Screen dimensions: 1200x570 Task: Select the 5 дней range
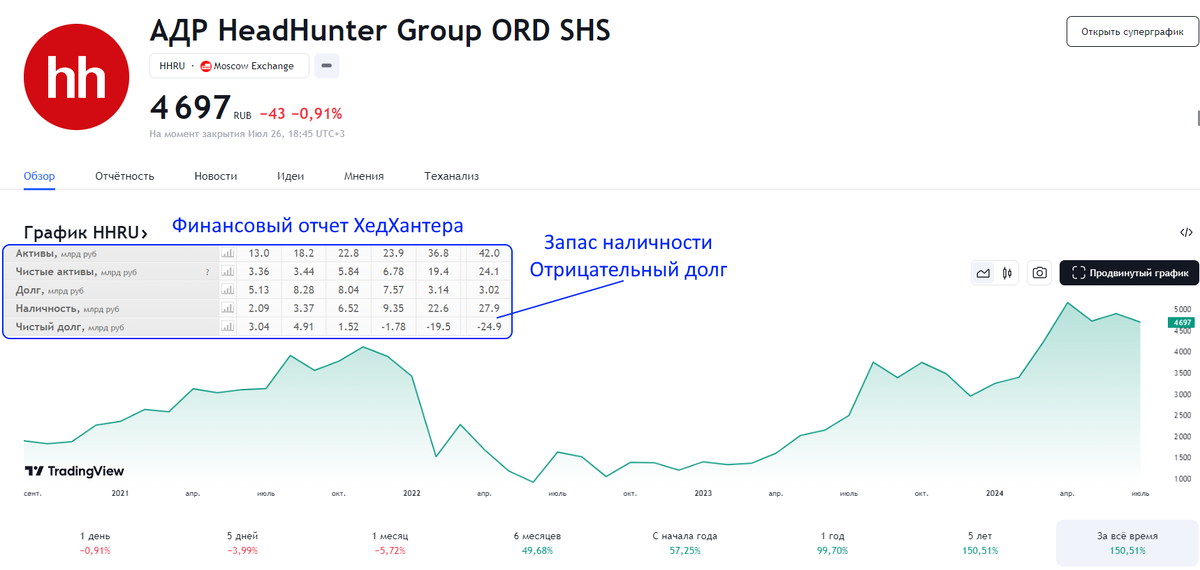coord(242,543)
